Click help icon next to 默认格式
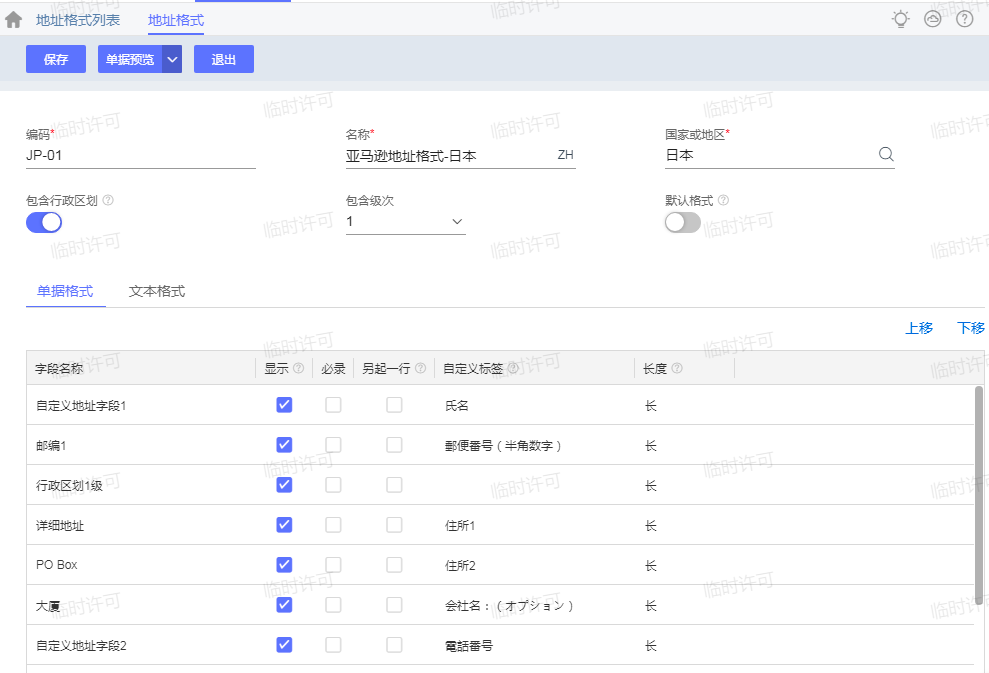This screenshot has width=989, height=673. [x=723, y=200]
